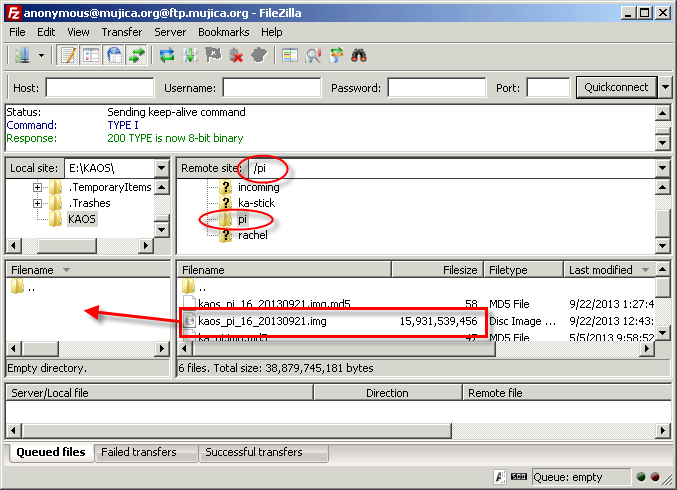Click the Host input field
677x490 pixels.
coord(100,88)
